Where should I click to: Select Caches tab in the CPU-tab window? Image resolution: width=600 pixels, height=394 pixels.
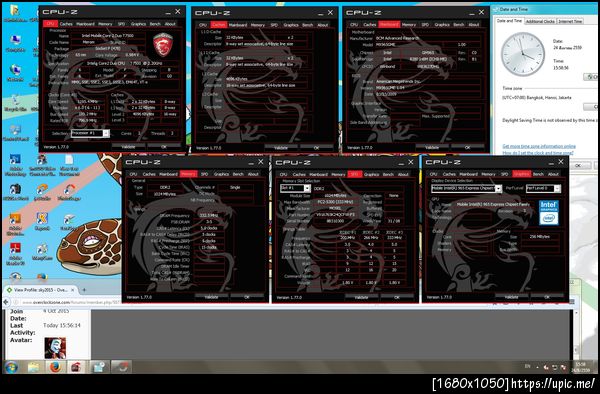click(66, 24)
